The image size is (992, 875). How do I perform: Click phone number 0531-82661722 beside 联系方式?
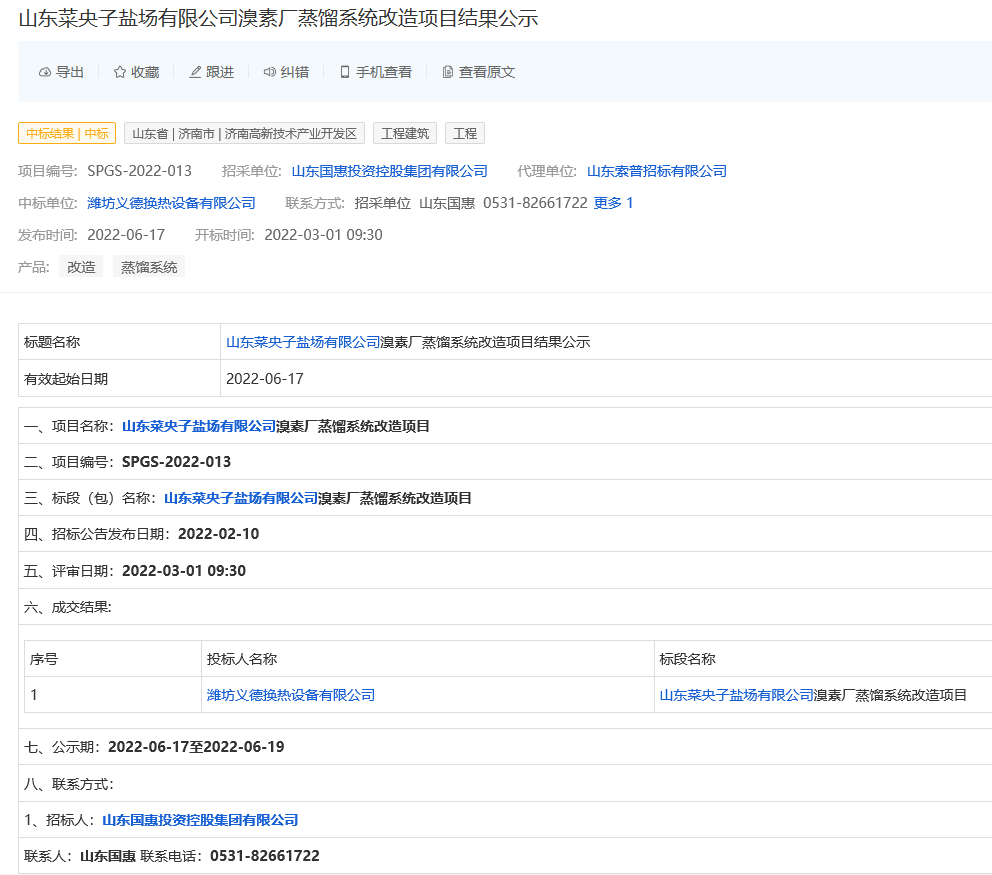click(x=535, y=203)
